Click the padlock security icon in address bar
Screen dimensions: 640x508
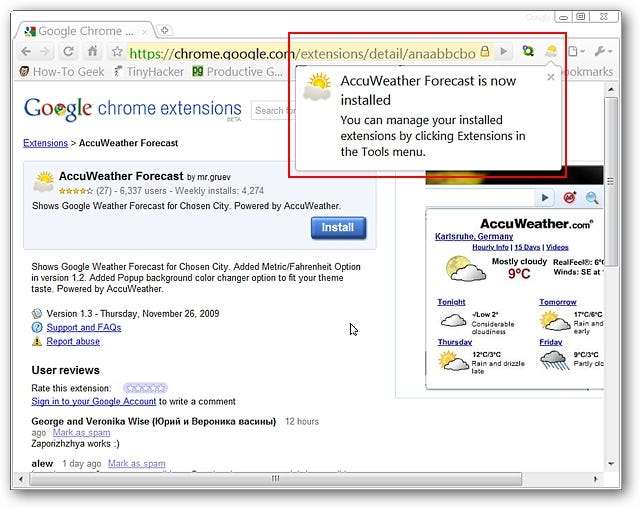click(484, 51)
